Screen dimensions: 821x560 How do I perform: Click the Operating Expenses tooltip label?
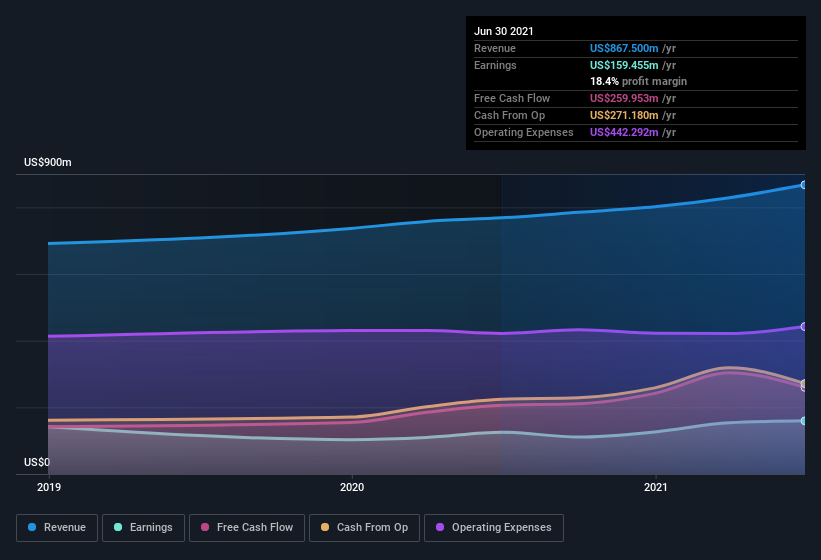pos(524,132)
